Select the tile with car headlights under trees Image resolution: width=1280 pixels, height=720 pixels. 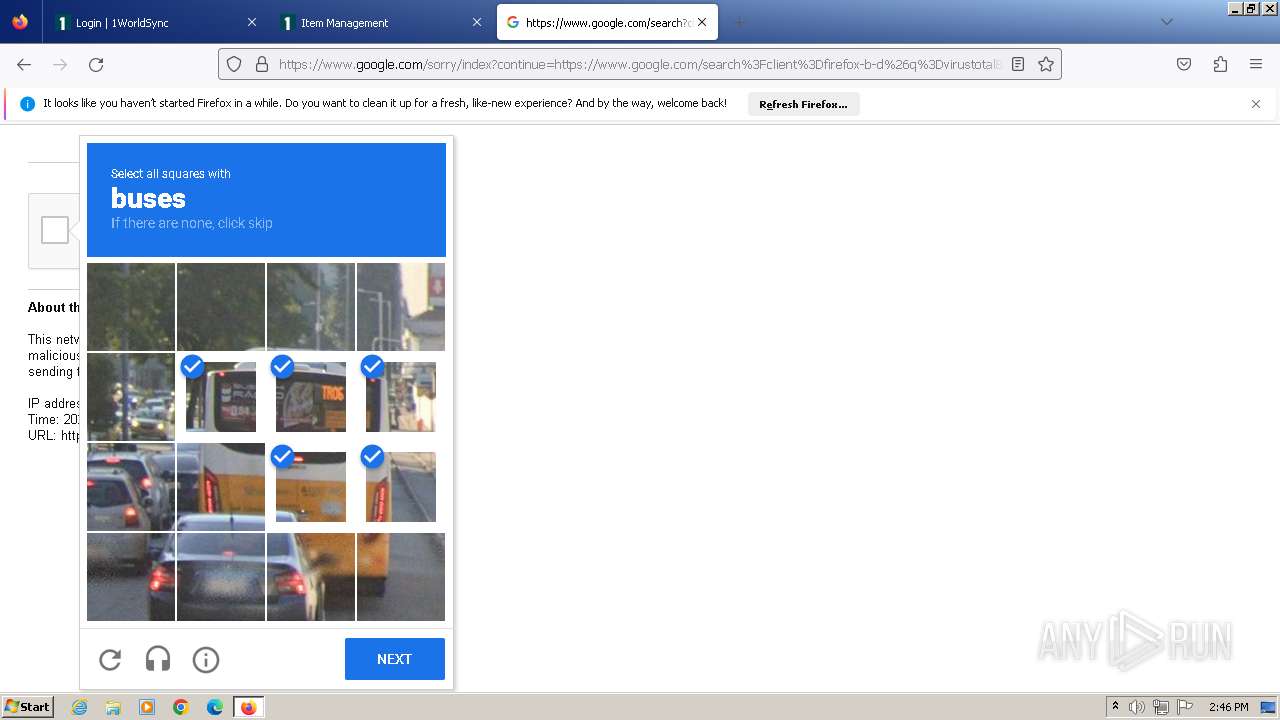point(131,397)
